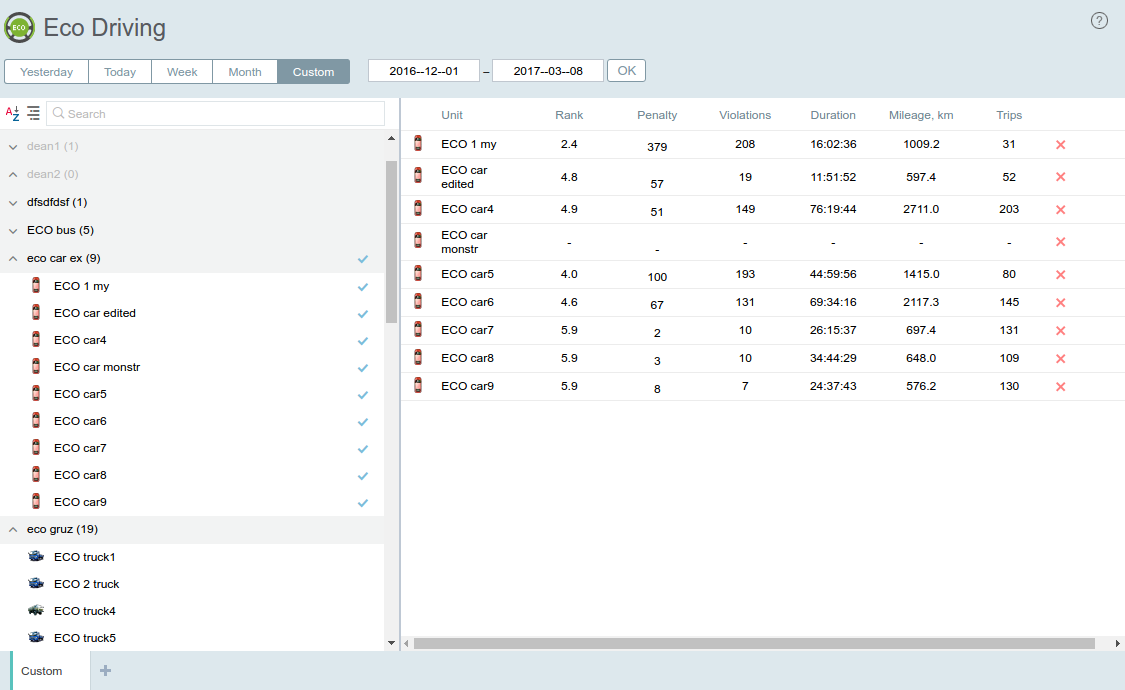Toggle the checkmark for ECO car5
Image resolution: width=1125 pixels, height=690 pixels.
pos(363,395)
